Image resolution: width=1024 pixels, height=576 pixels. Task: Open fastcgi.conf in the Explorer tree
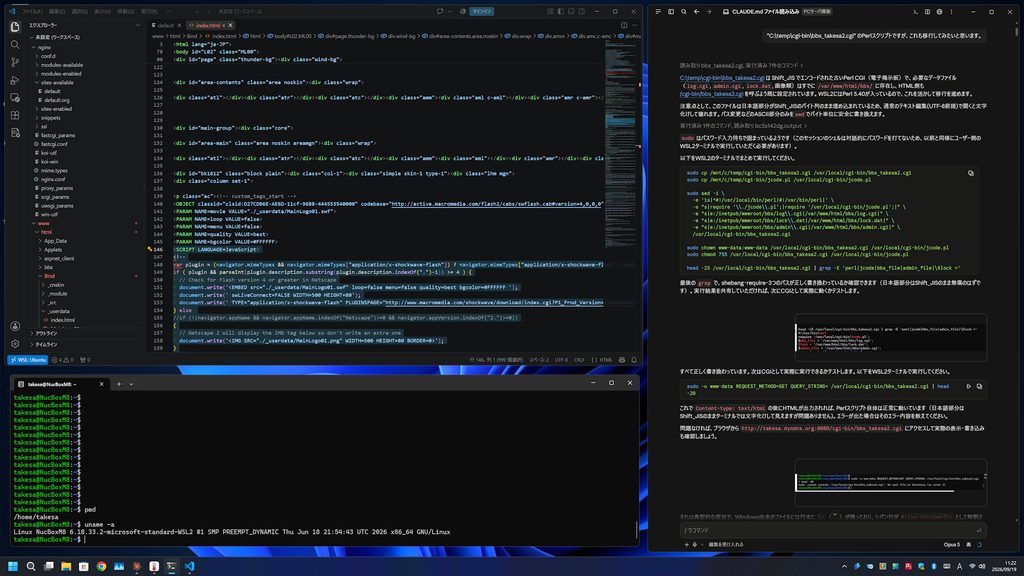click(54, 144)
